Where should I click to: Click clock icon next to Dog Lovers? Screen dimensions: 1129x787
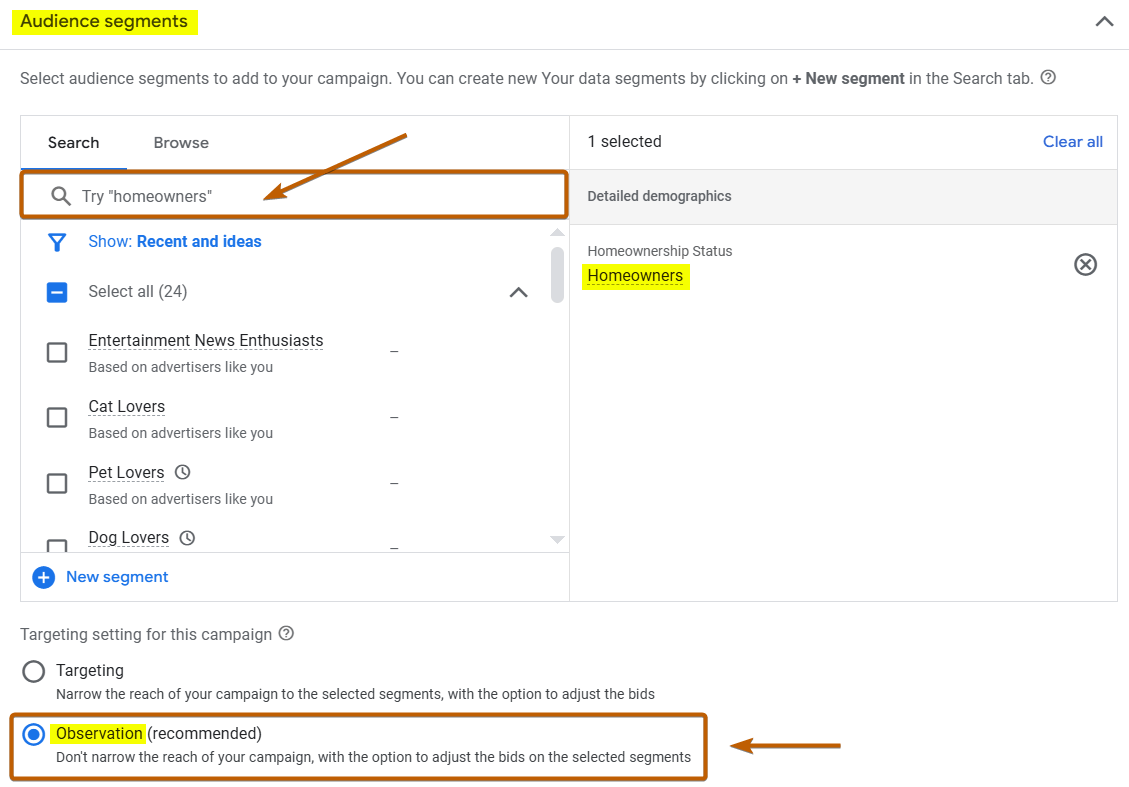point(187,538)
